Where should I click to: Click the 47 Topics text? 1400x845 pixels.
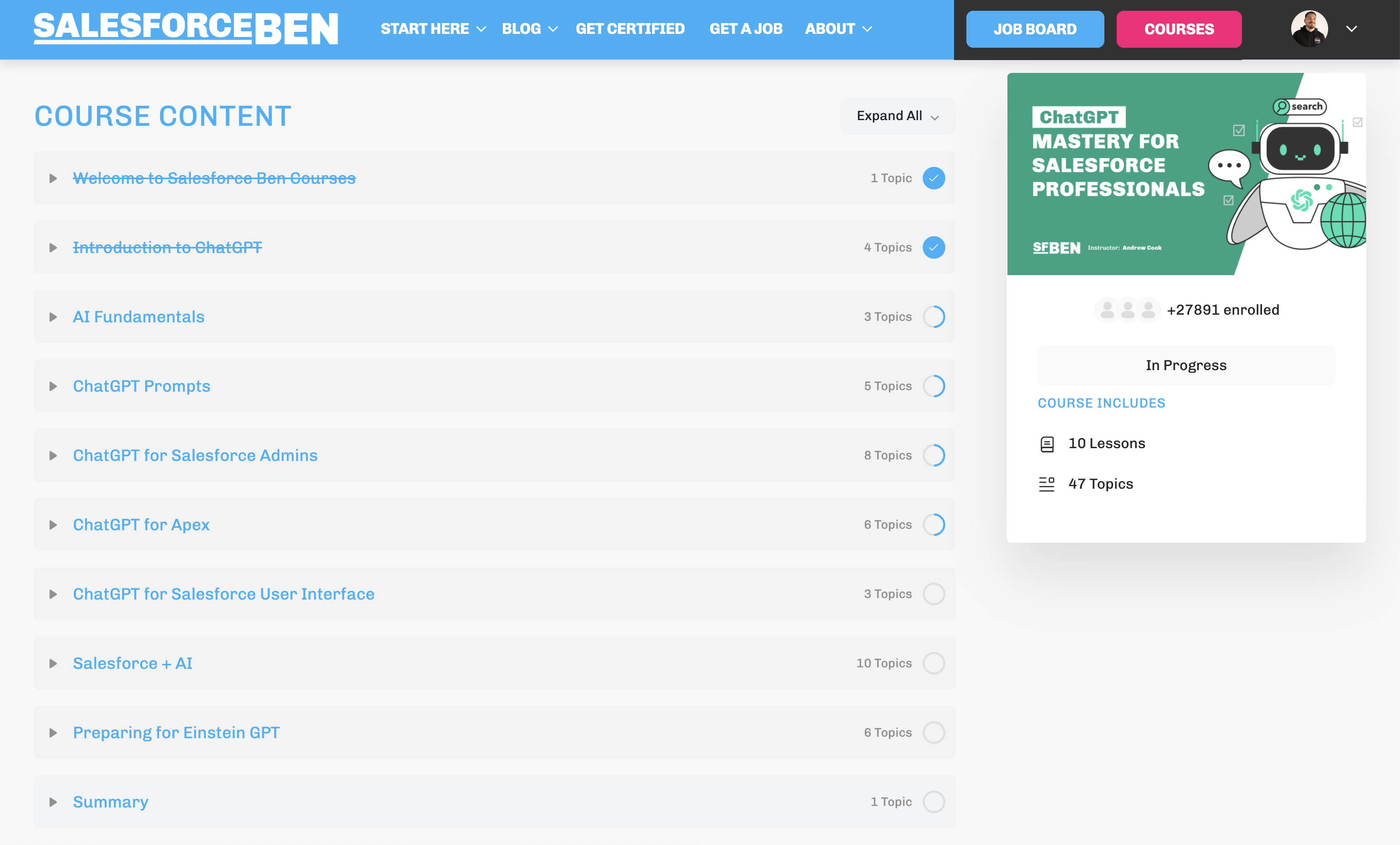click(x=1101, y=484)
